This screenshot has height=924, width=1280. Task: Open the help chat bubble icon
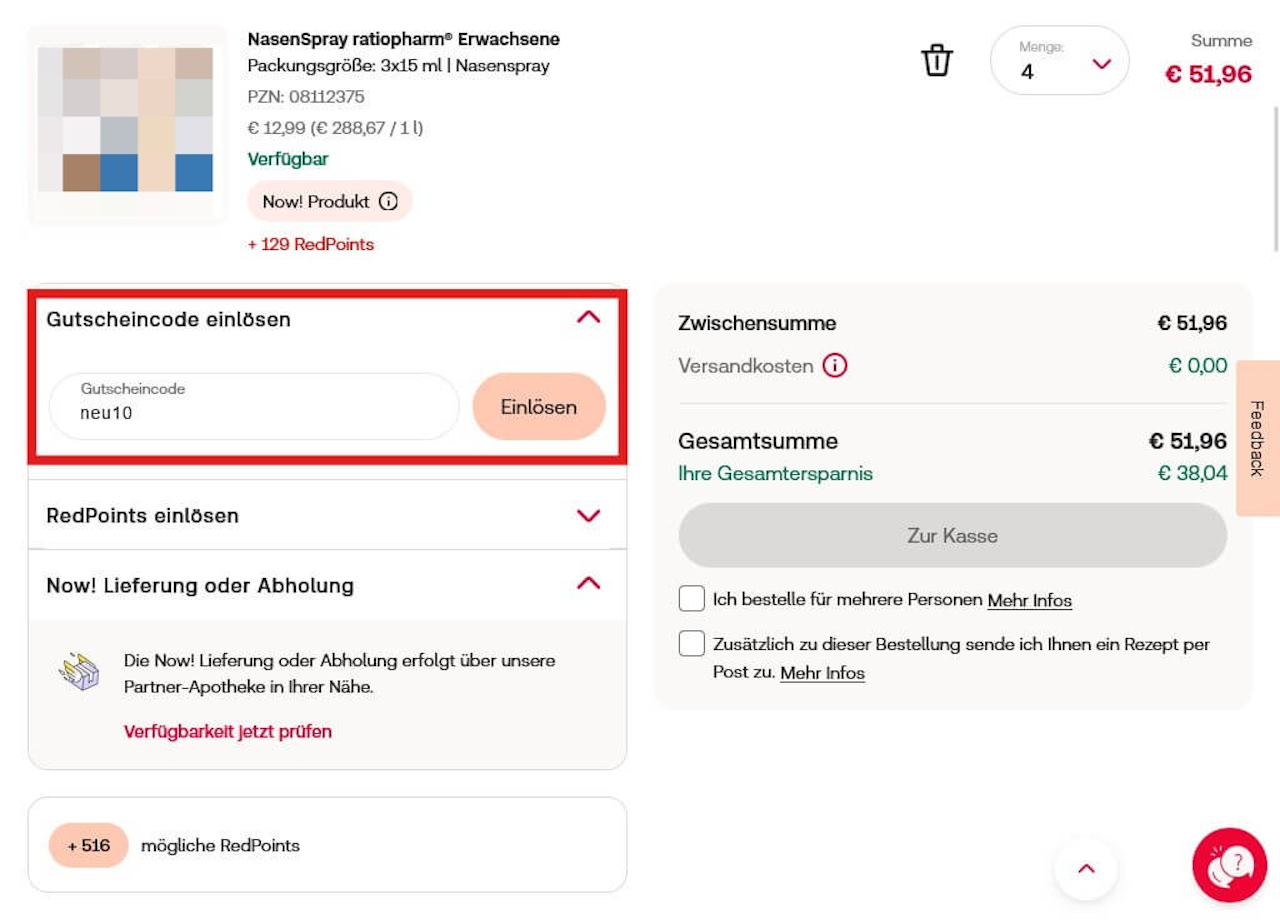[1229, 865]
